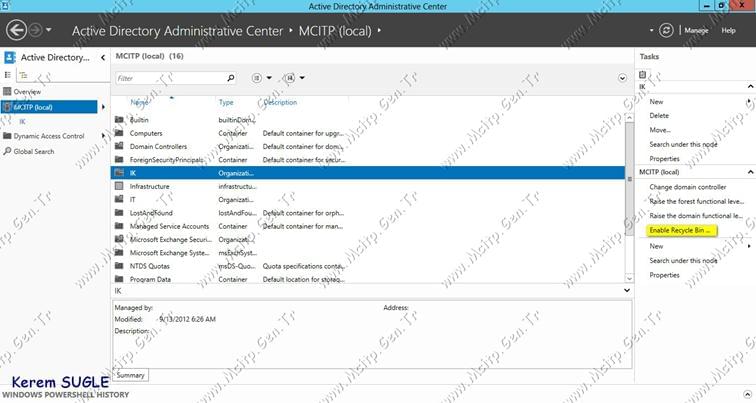Click Delete in IK tasks

coord(659,116)
